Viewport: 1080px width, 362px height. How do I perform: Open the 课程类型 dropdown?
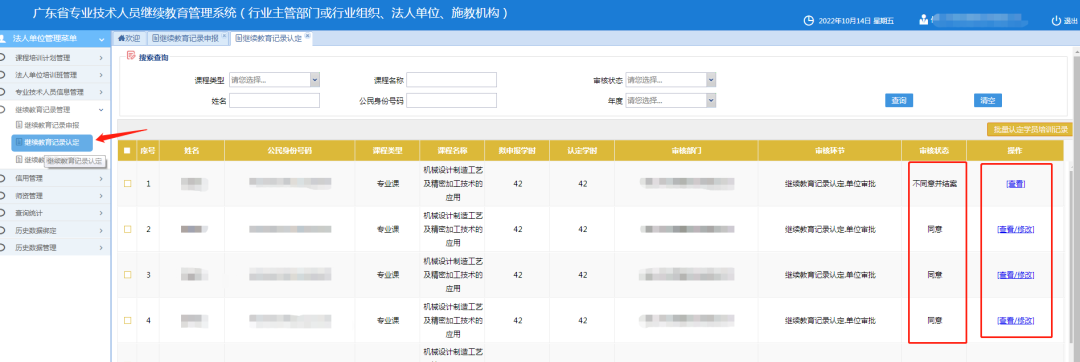(x=315, y=81)
